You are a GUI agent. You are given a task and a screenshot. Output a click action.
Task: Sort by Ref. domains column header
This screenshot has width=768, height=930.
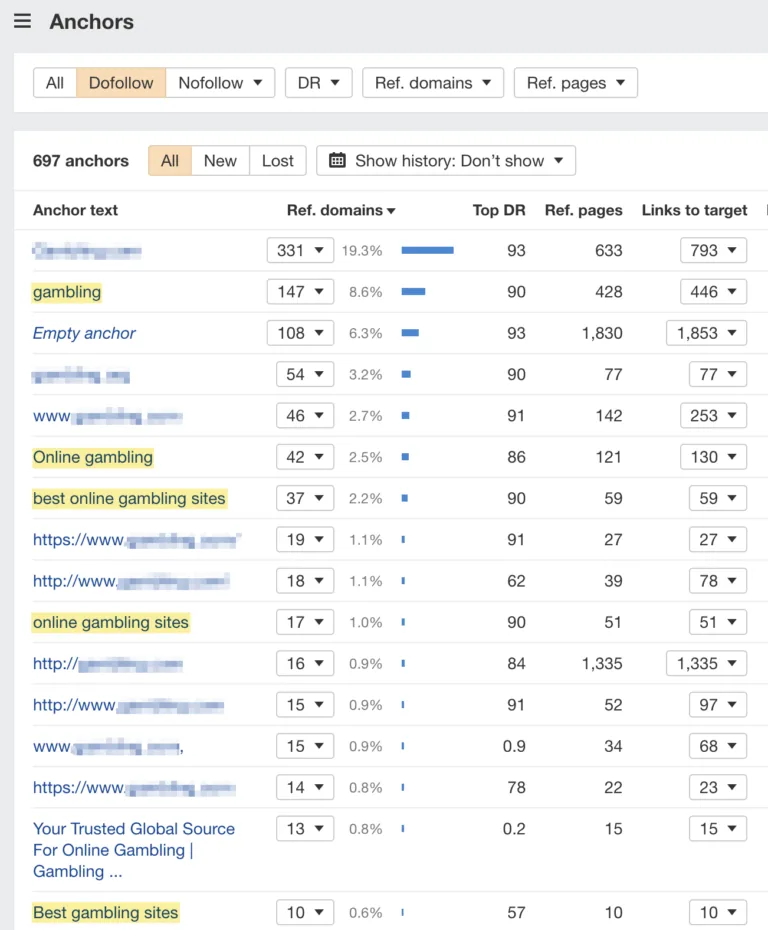(341, 210)
